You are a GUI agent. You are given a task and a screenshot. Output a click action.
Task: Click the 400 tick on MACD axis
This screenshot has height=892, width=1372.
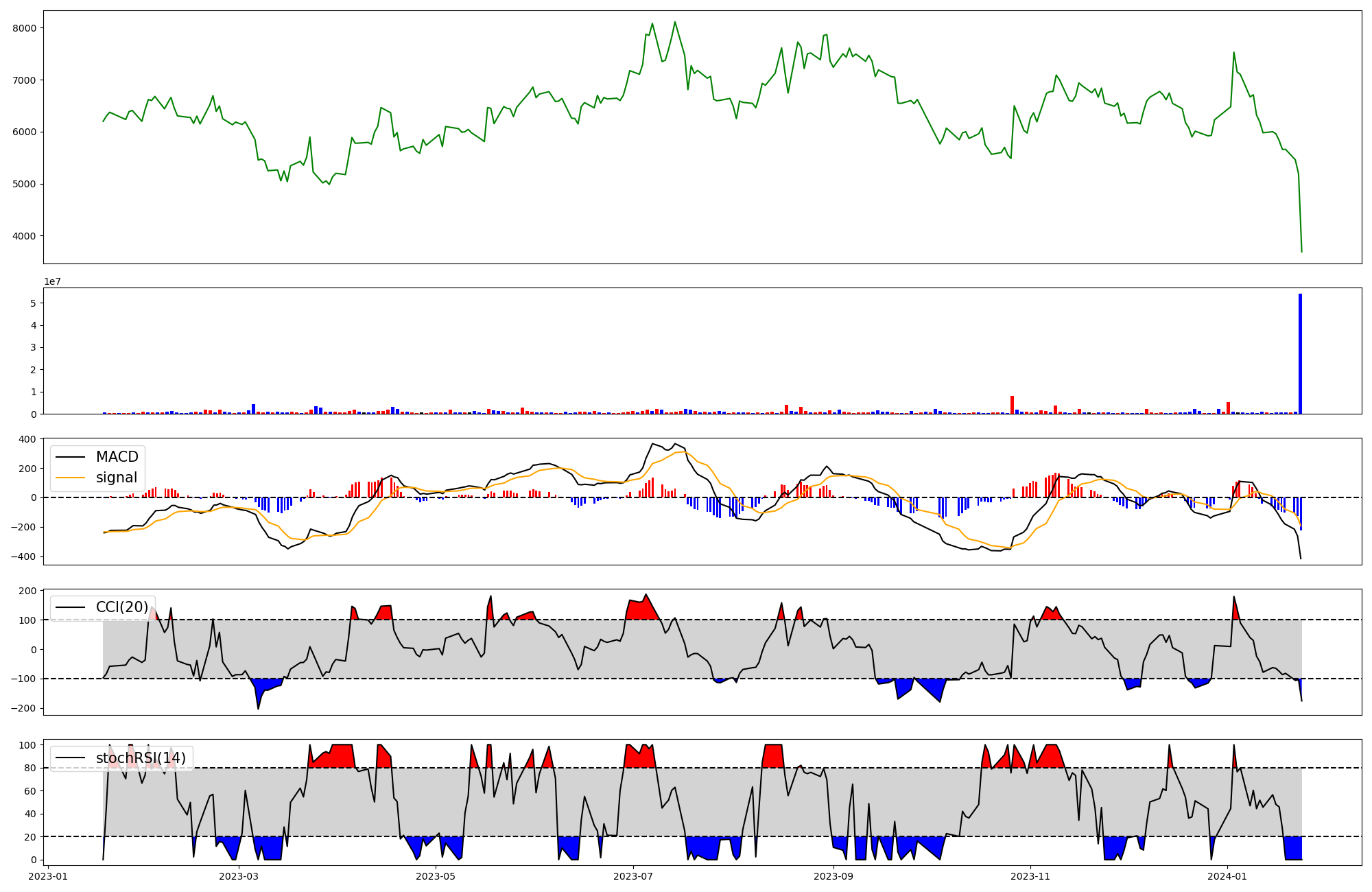pyautogui.click(x=27, y=439)
